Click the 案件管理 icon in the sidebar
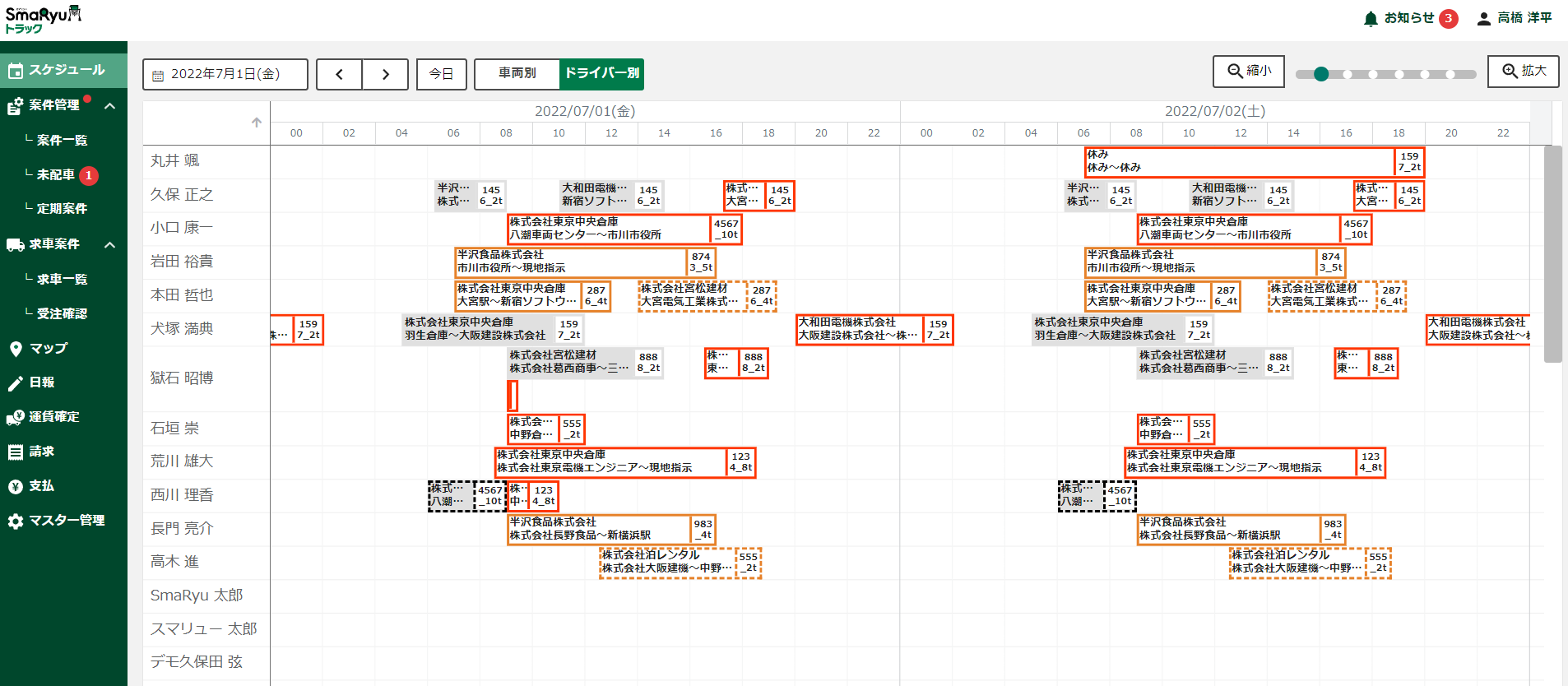 [16, 105]
